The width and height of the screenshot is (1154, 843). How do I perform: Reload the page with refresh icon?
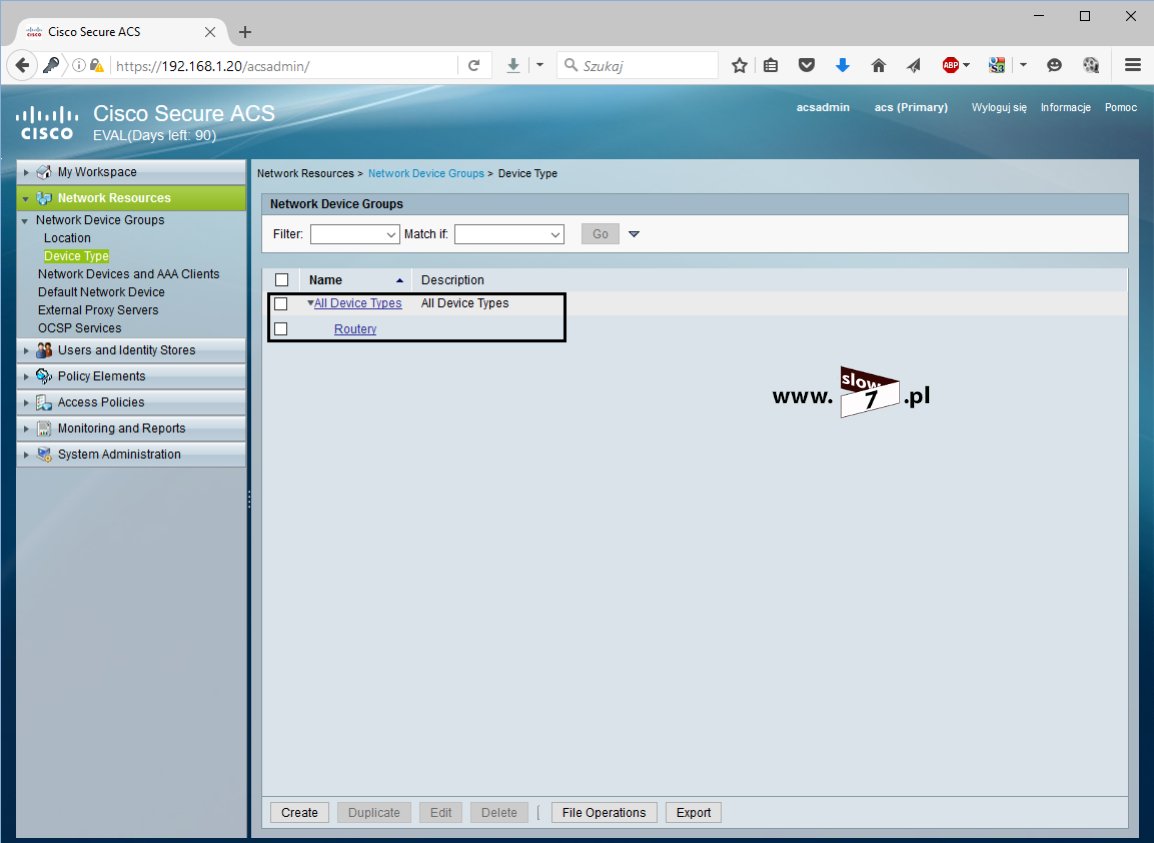click(474, 66)
